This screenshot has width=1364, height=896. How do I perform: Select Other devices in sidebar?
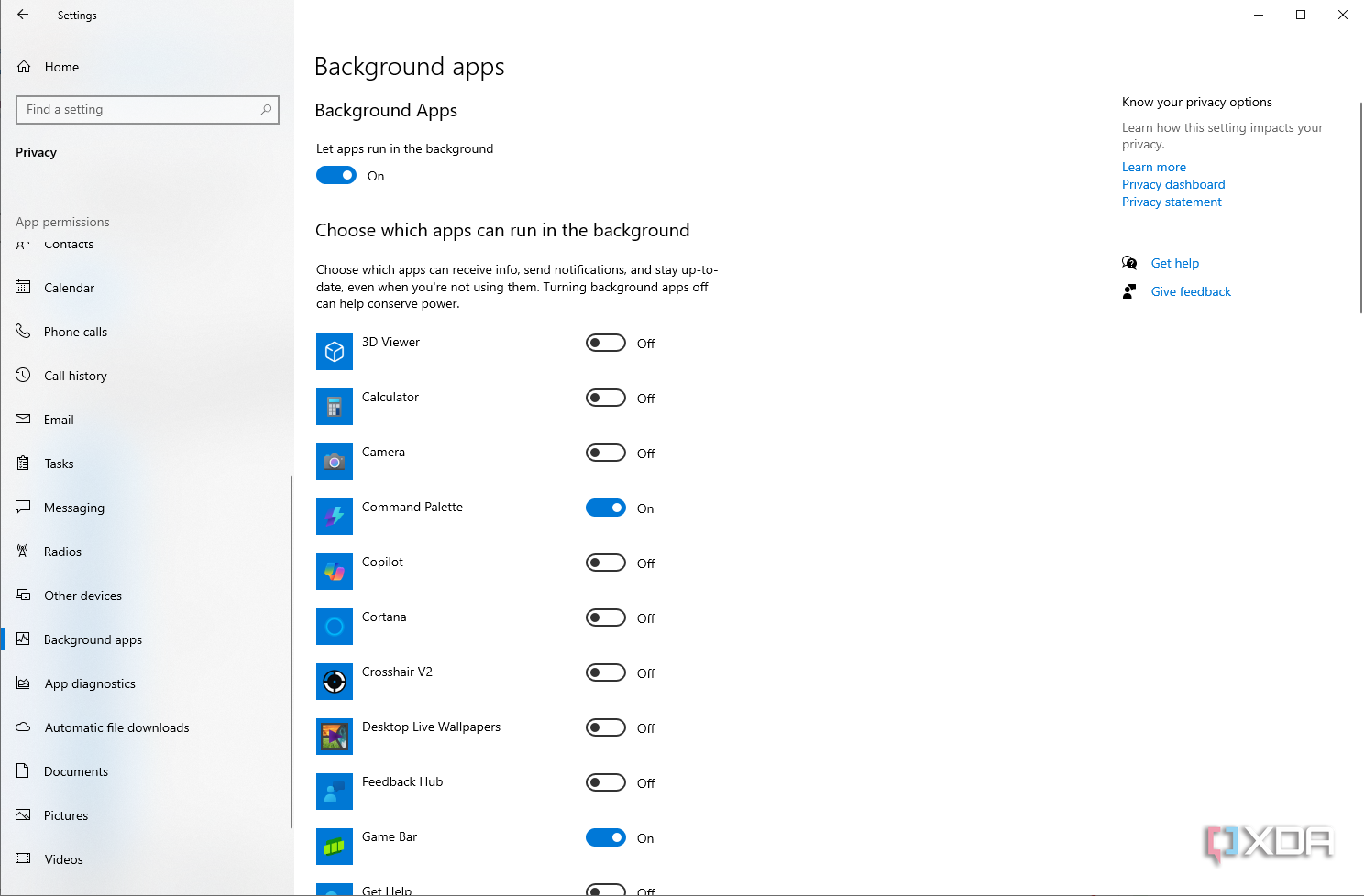click(x=147, y=596)
